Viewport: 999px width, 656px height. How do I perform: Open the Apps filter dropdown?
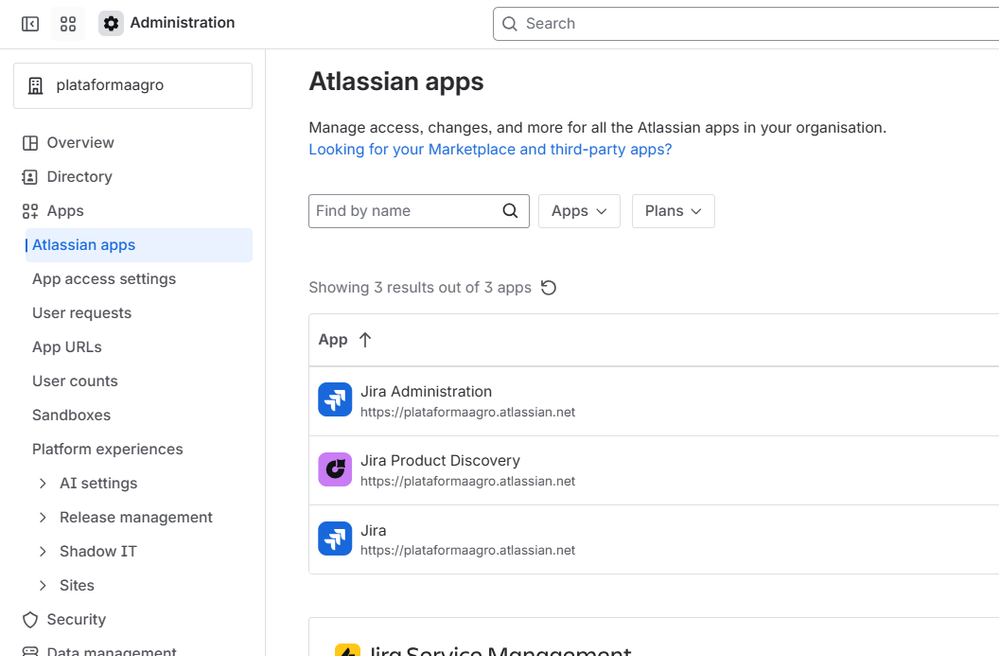(x=579, y=211)
